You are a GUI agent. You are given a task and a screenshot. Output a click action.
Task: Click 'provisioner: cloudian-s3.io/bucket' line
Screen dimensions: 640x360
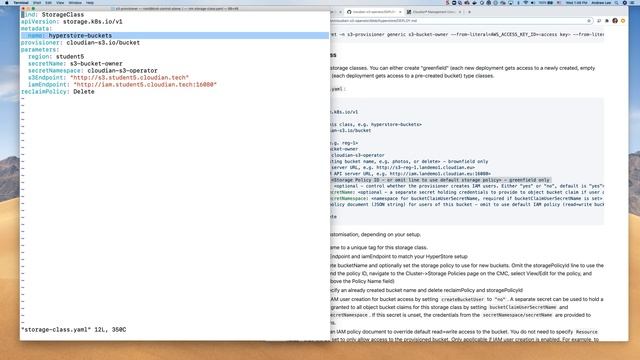[80, 42]
